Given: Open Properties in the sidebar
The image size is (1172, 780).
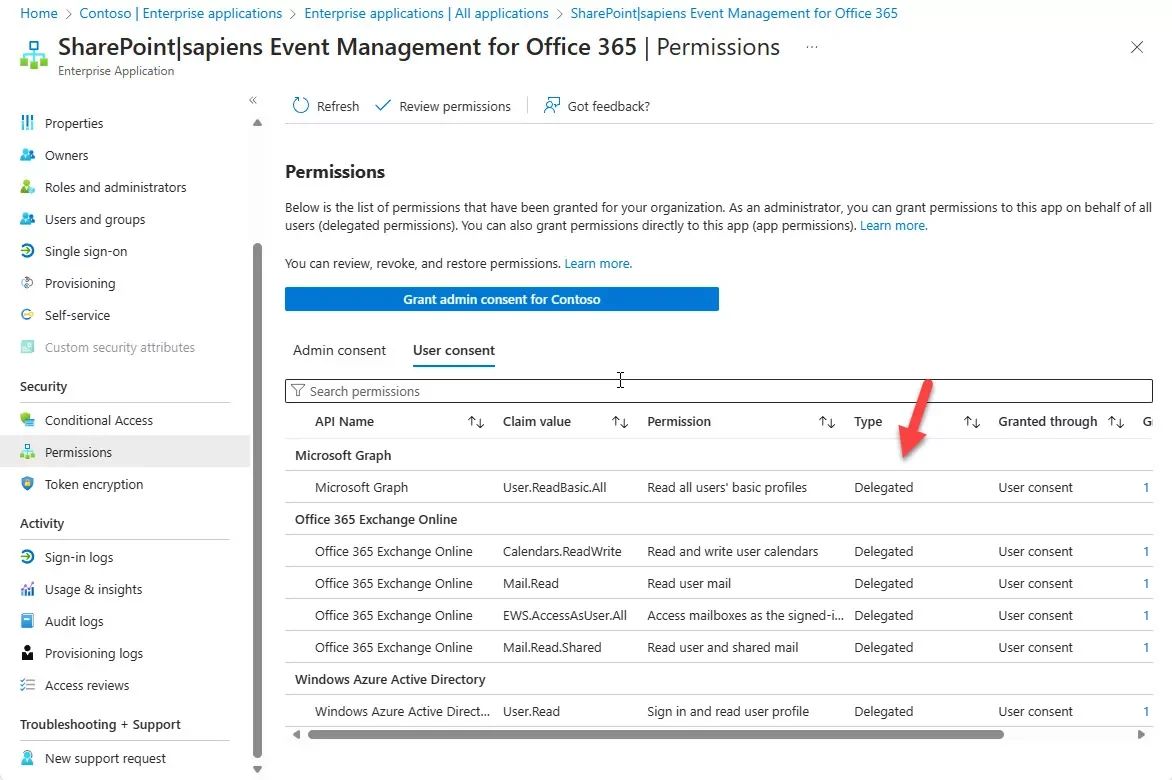Looking at the screenshot, I should tap(74, 123).
